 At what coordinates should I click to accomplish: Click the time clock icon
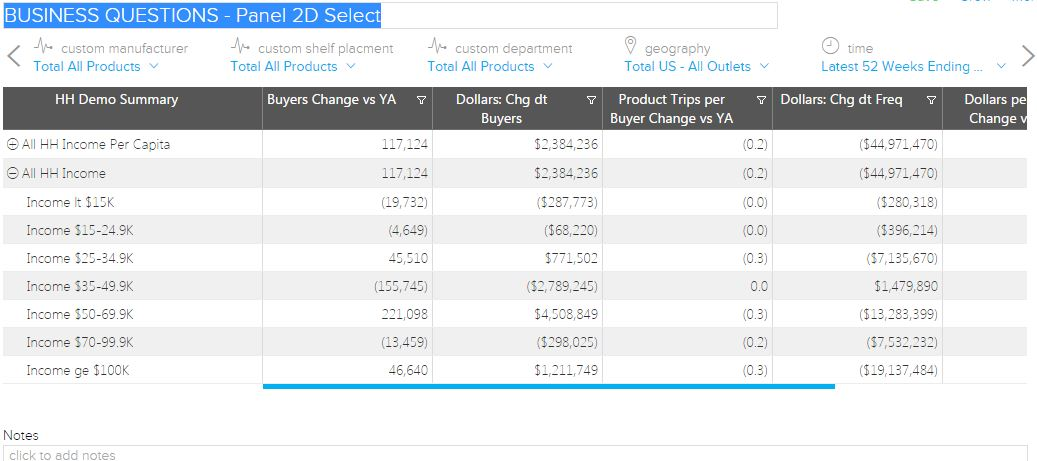coord(830,46)
